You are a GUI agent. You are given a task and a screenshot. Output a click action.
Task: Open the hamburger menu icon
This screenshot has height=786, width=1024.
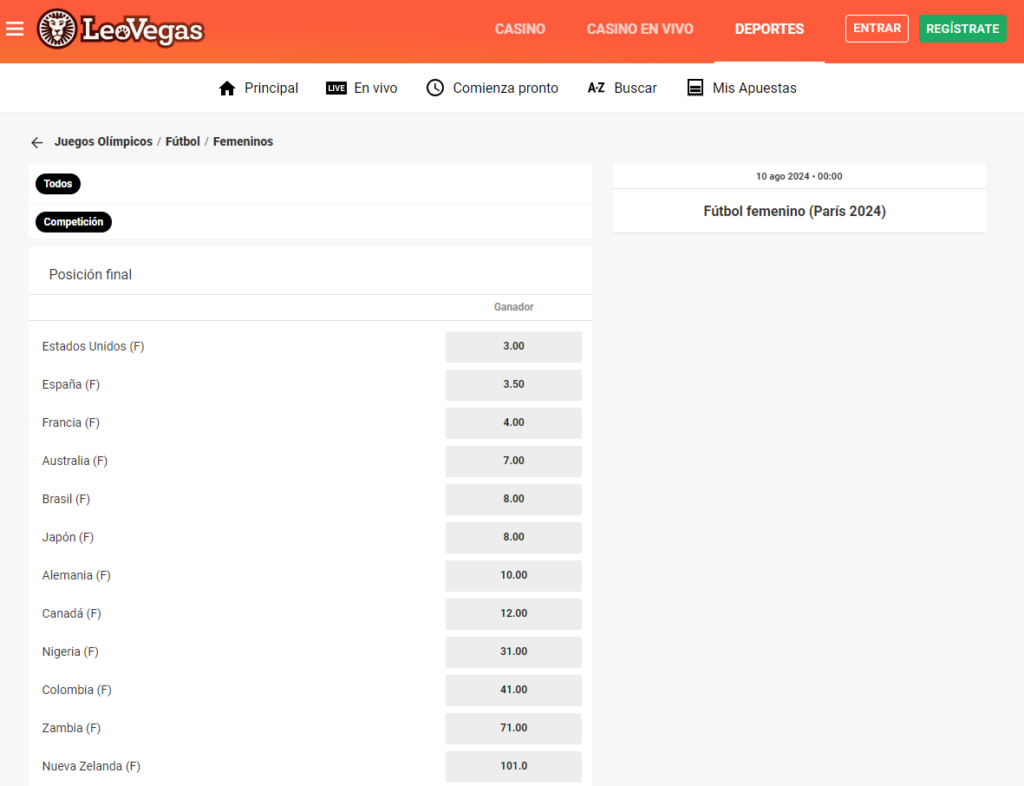15,29
